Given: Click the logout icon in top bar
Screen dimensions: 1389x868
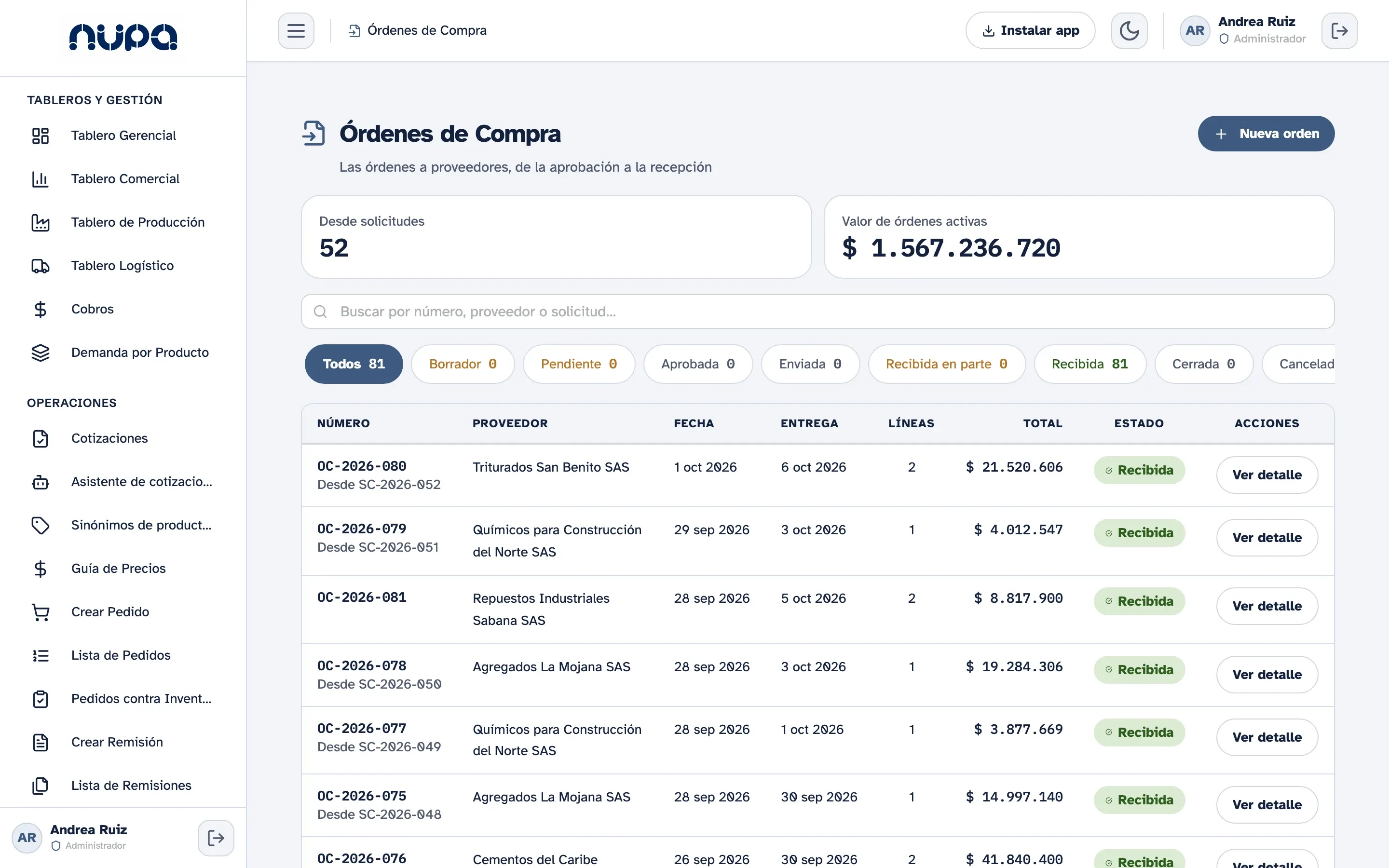Looking at the screenshot, I should (1340, 30).
